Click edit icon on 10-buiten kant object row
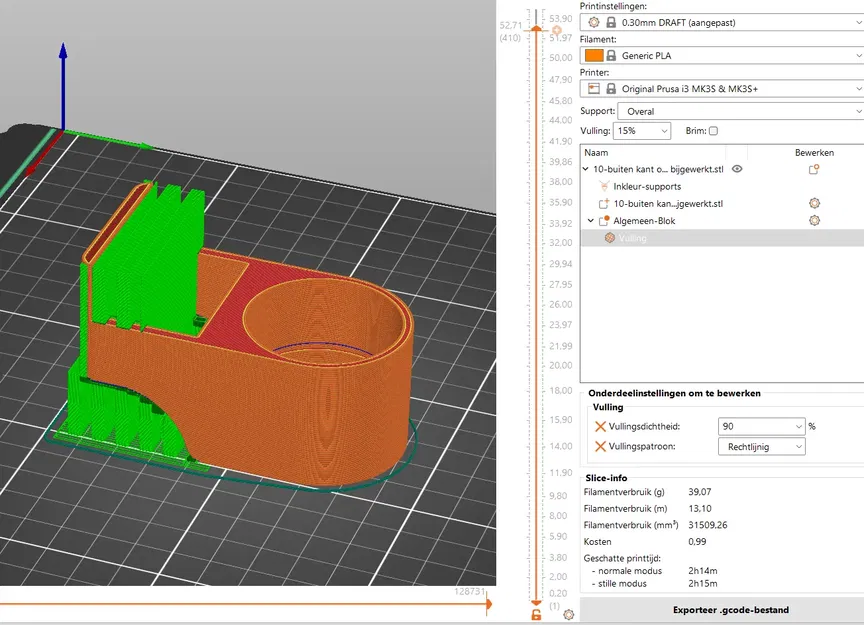Screen dimensions: 864x625 point(814,169)
